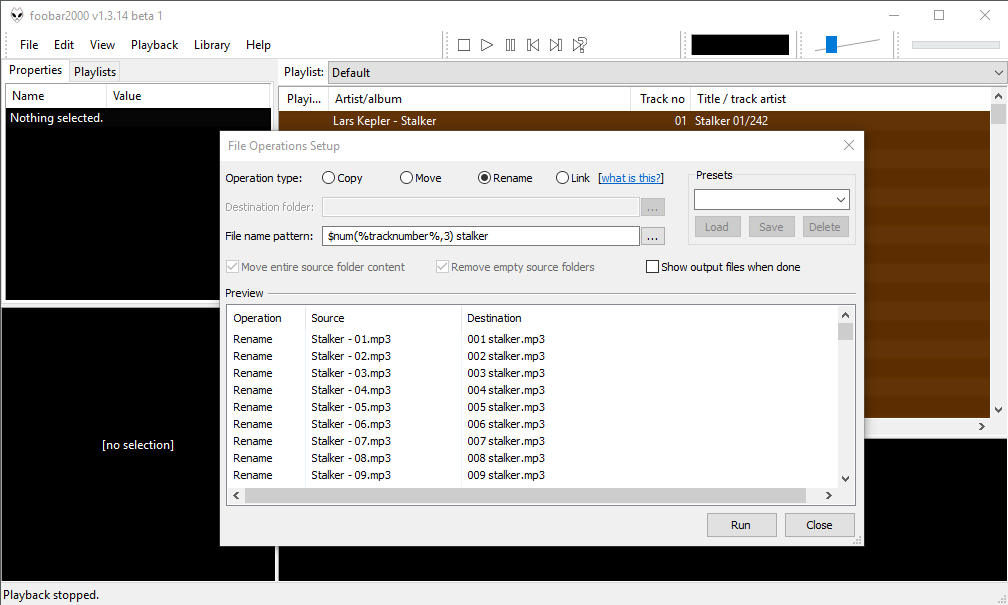This screenshot has height=605, width=1008.
Task: Expand the Playlist Default dropdown
Action: 998,73
